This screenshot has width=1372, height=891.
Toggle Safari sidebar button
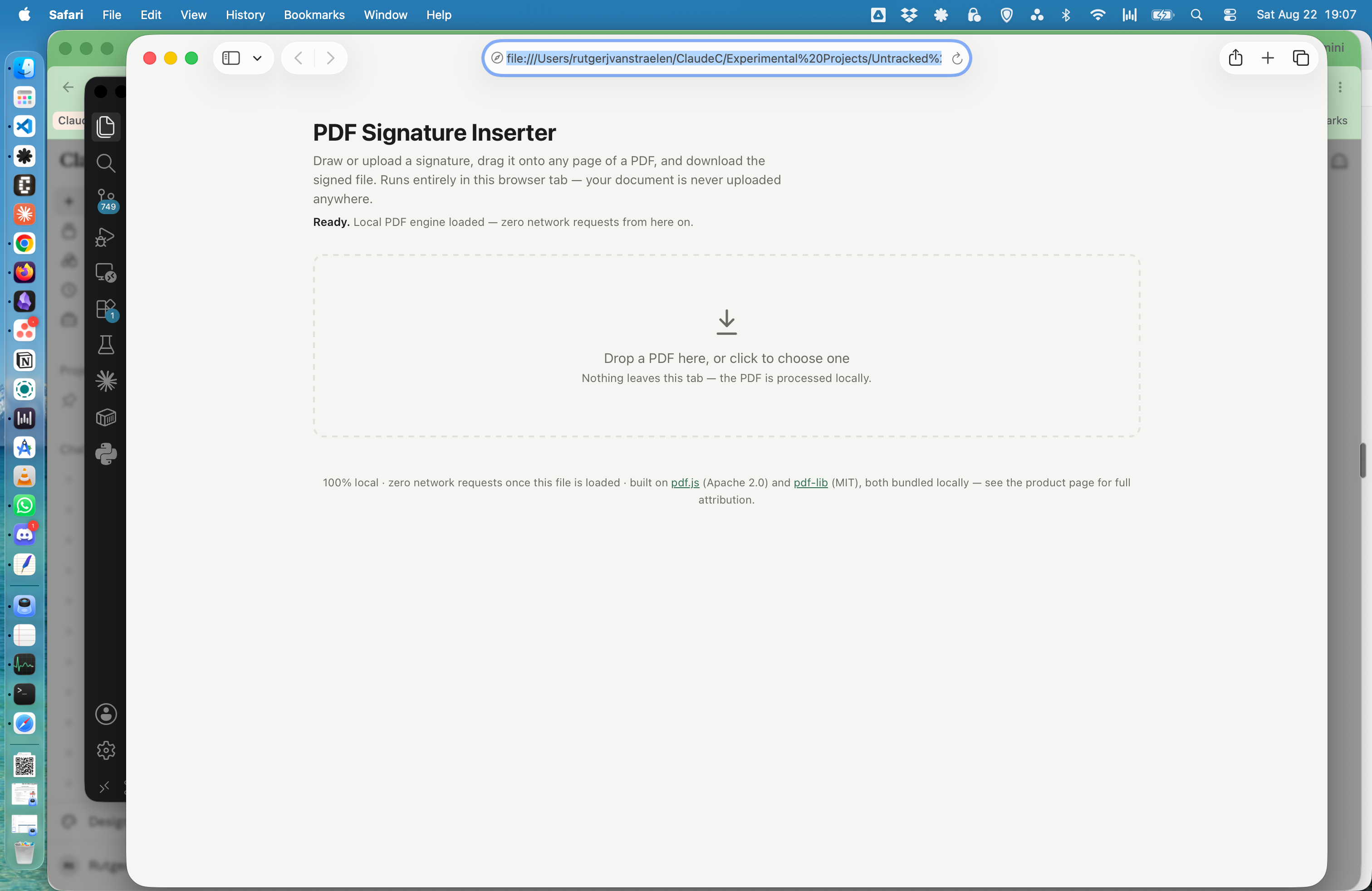(231, 58)
